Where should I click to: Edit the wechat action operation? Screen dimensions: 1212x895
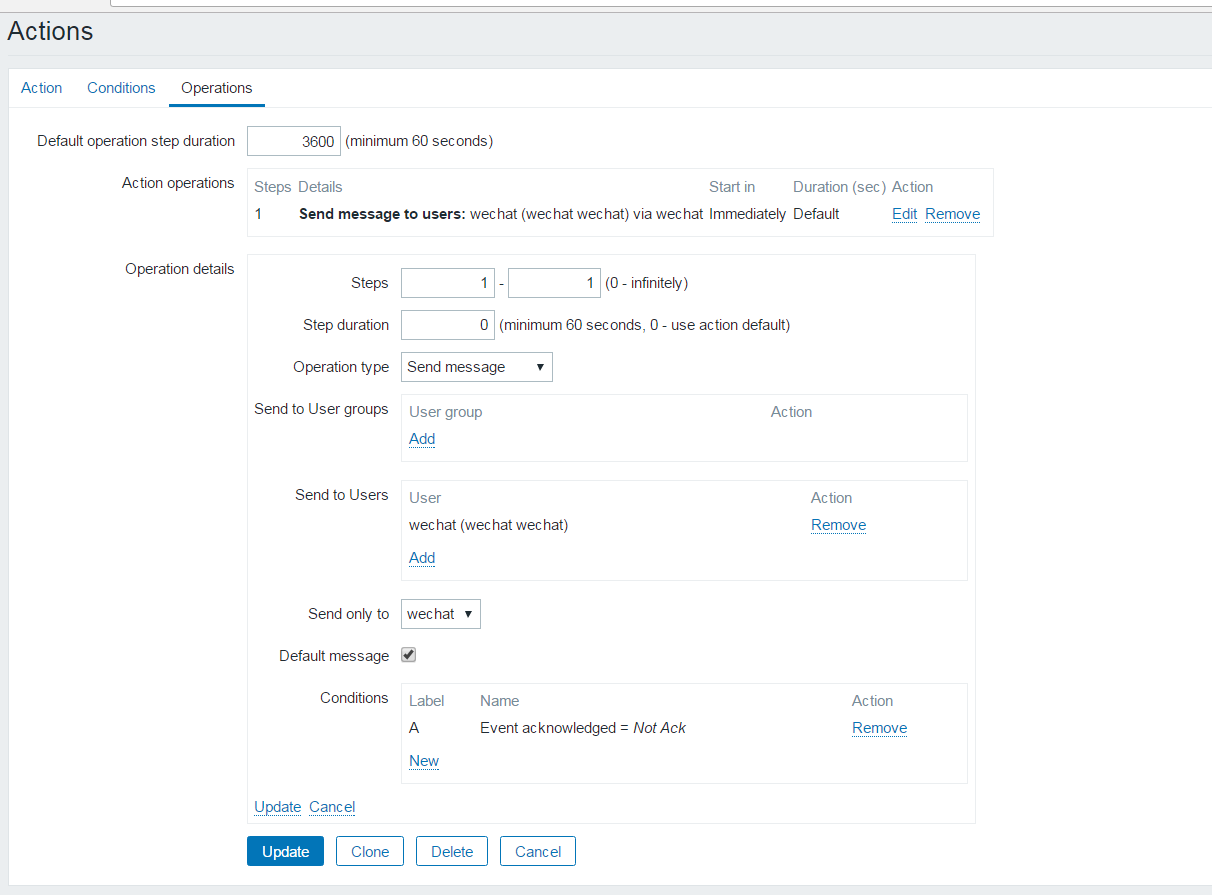click(904, 214)
